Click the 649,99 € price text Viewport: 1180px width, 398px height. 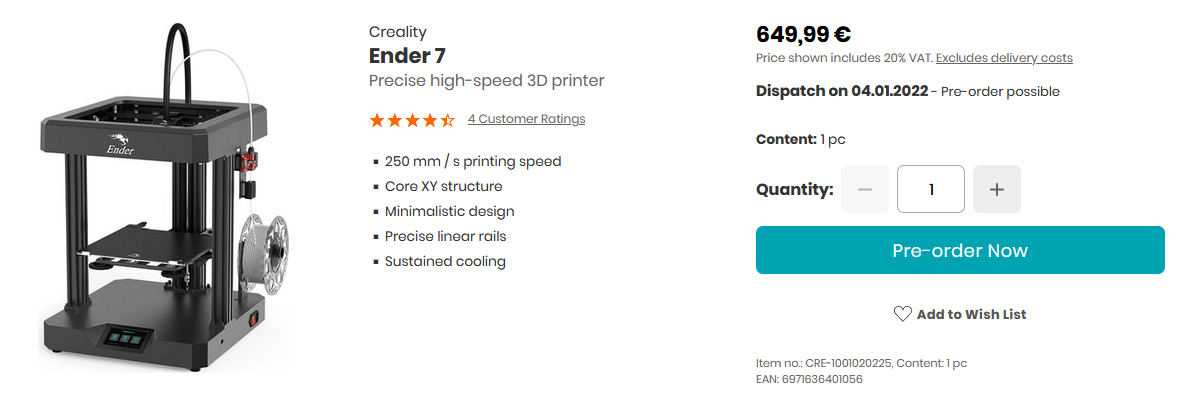coord(803,34)
